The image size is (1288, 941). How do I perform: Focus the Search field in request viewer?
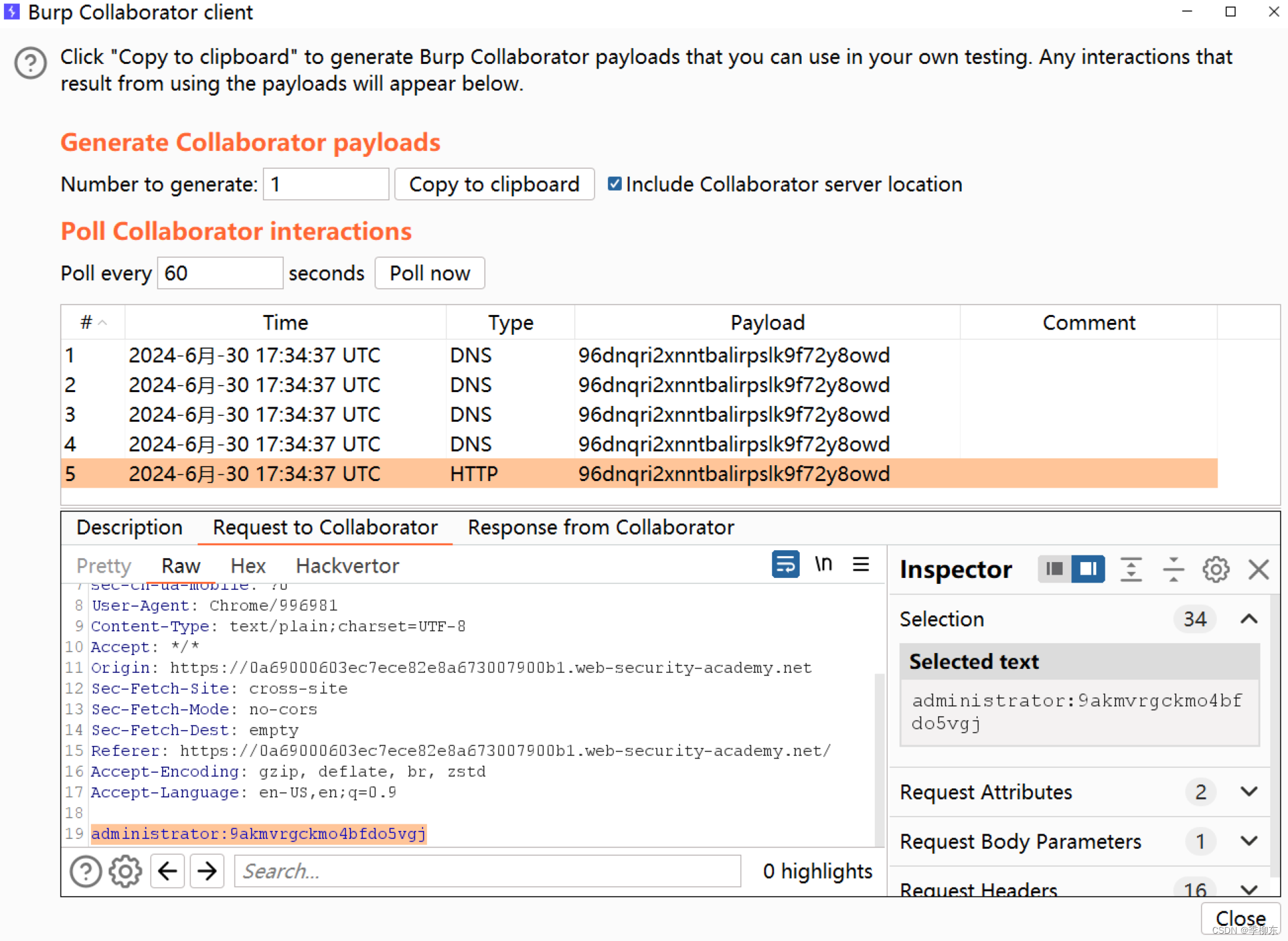[488, 871]
